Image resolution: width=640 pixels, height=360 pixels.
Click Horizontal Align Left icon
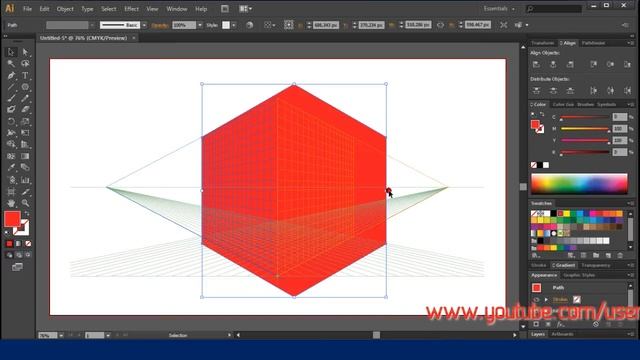536,64
